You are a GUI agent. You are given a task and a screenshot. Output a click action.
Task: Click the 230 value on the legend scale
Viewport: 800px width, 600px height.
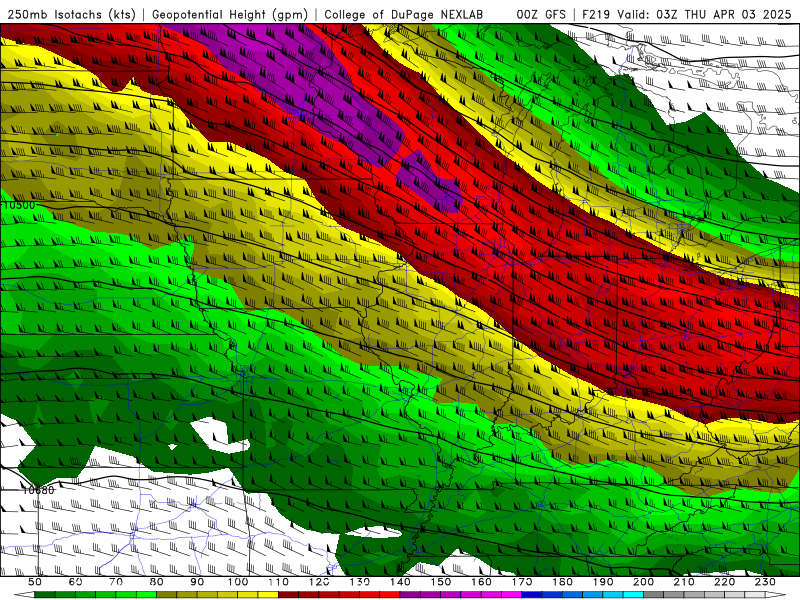(x=766, y=582)
